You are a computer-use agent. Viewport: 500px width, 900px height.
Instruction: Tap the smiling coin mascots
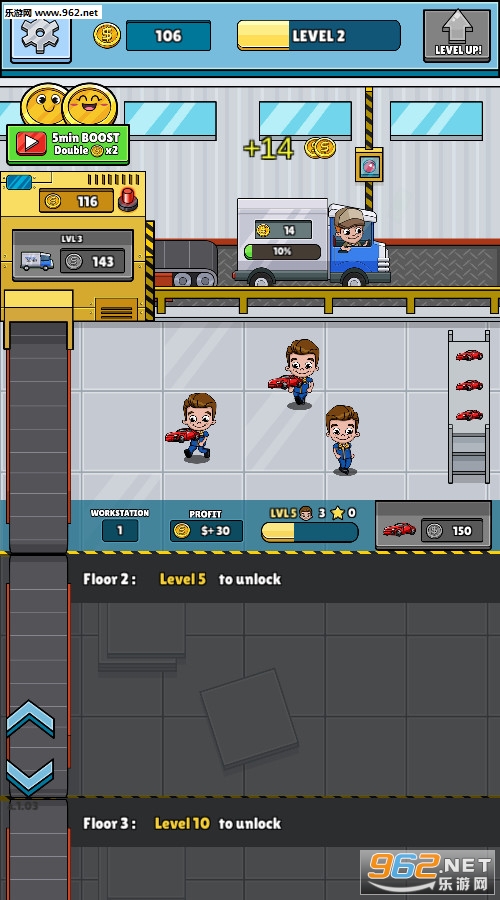click(x=69, y=105)
